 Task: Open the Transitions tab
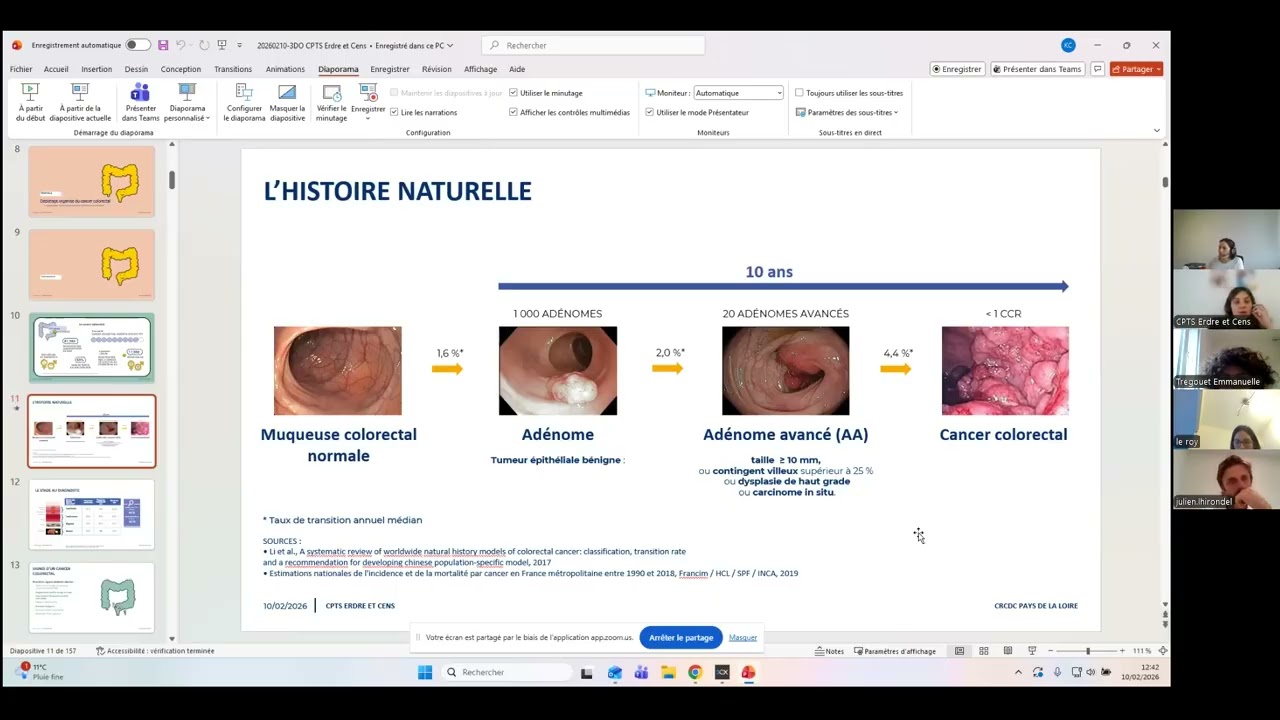(233, 69)
